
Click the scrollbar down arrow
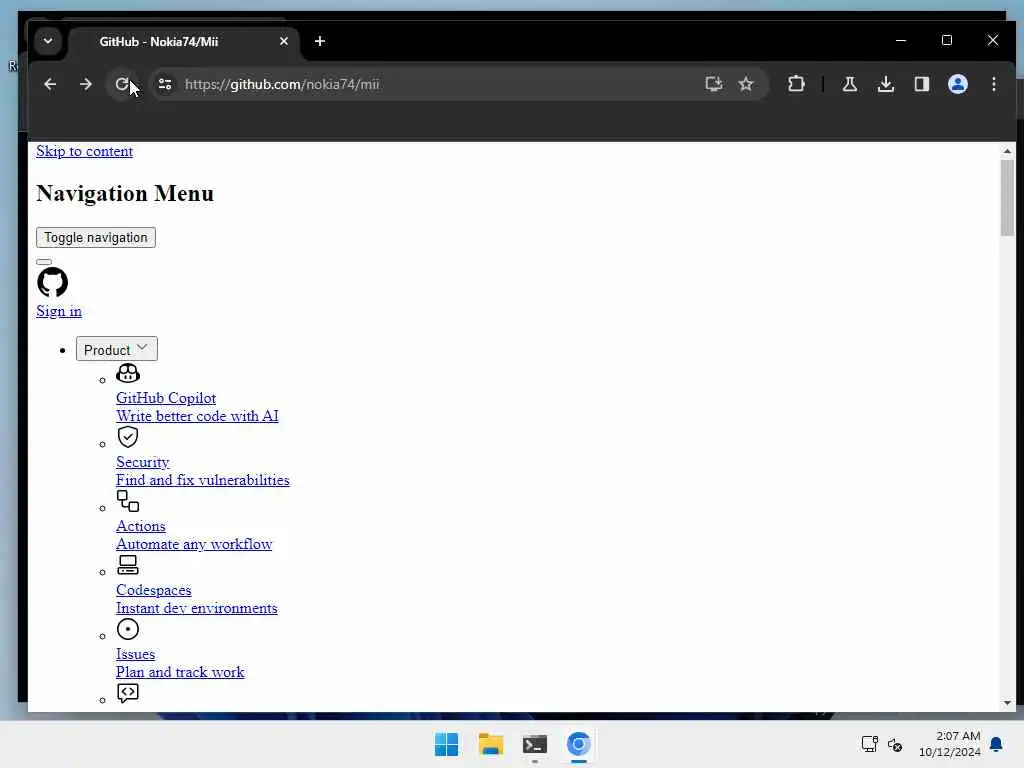pyautogui.click(x=1007, y=703)
